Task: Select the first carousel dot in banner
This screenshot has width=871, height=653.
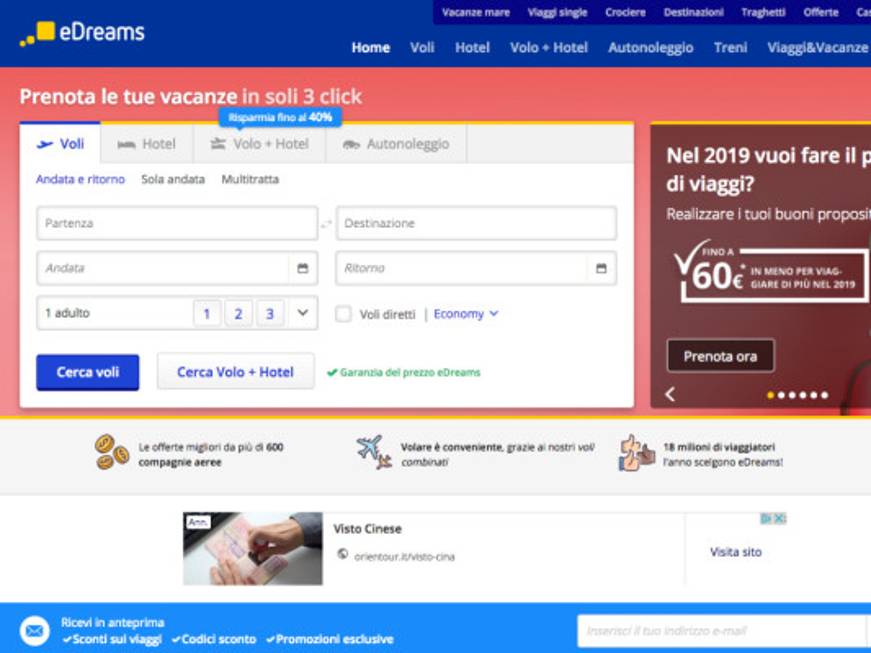Action: pos(770,395)
